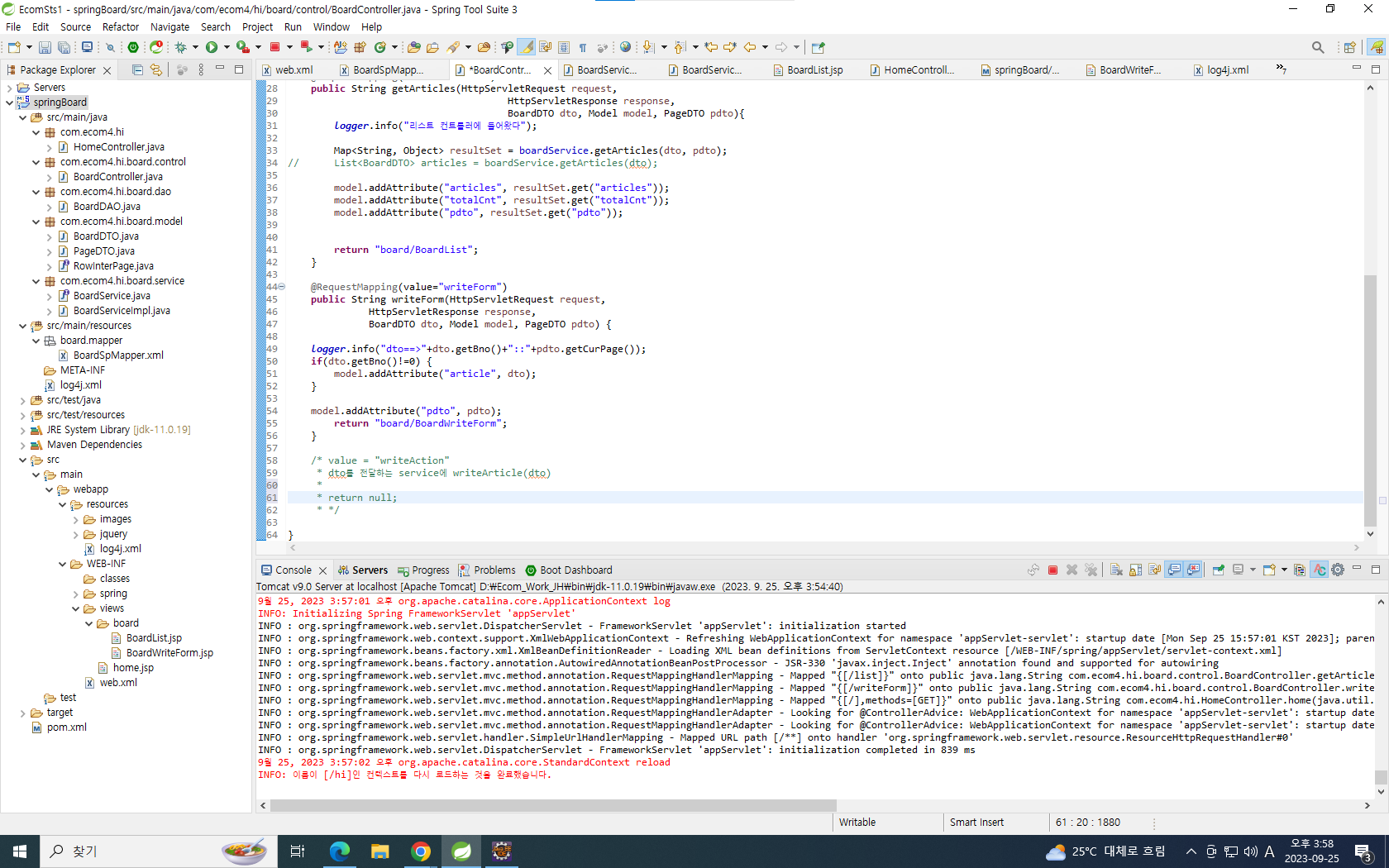Click the green Boot Dashboard power icon
Image resolution: width=1389 pixels, height=868 pixels.
pos(133,47)
